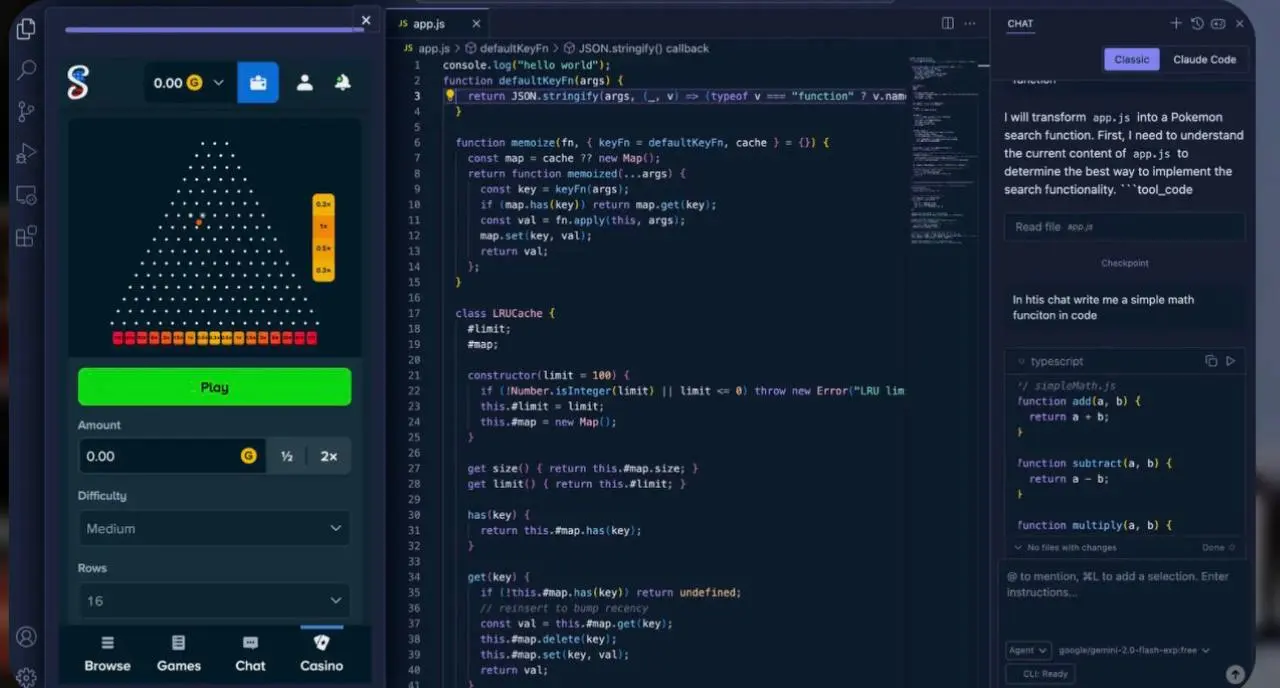Open the Agent mode dropdown
The height and width of the screenshot is (688, 1280).
click(x=1028, y=650)
